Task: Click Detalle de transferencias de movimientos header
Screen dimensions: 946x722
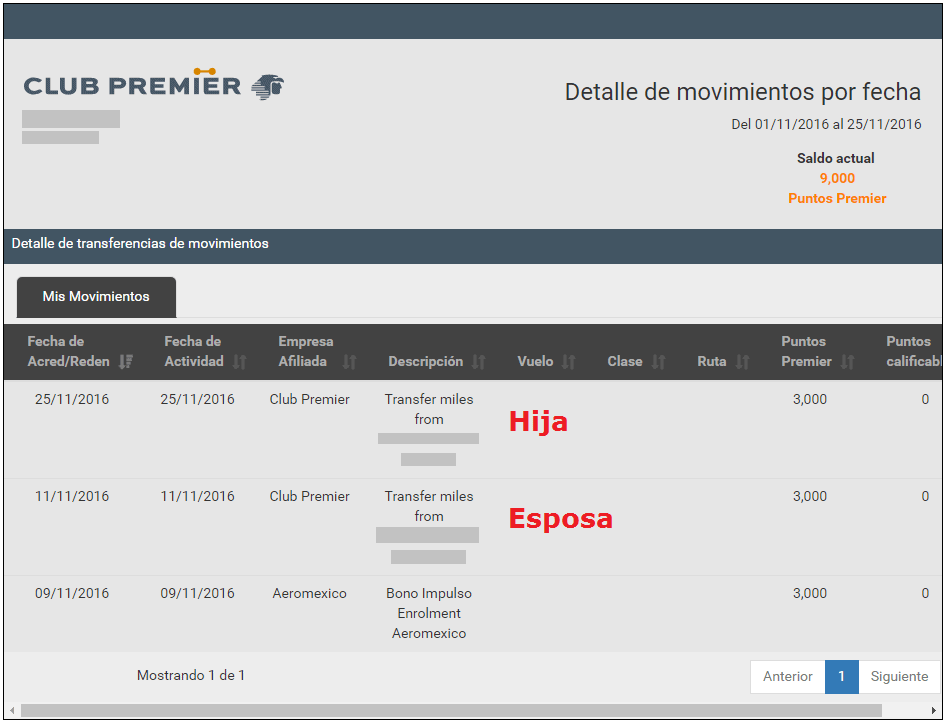Action: click(x=140, y=244)
